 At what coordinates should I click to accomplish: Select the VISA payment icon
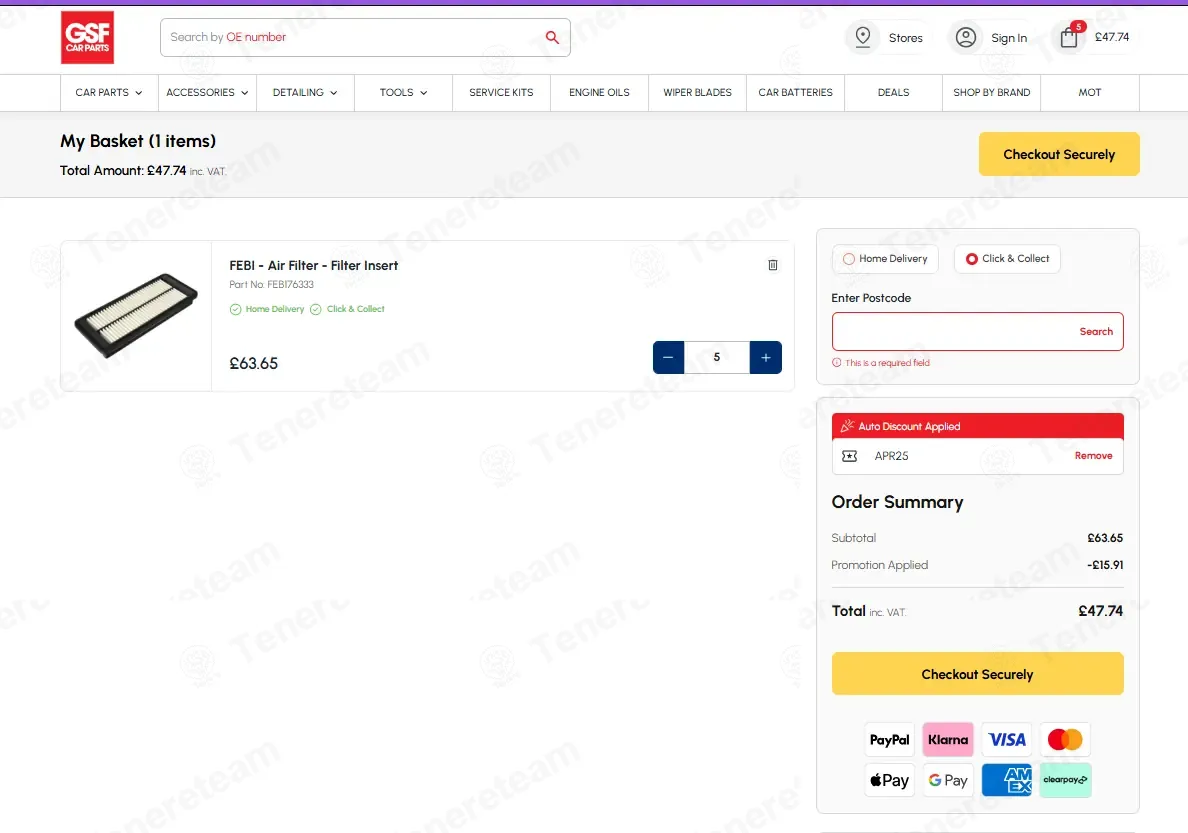(x=1007, y=740)
